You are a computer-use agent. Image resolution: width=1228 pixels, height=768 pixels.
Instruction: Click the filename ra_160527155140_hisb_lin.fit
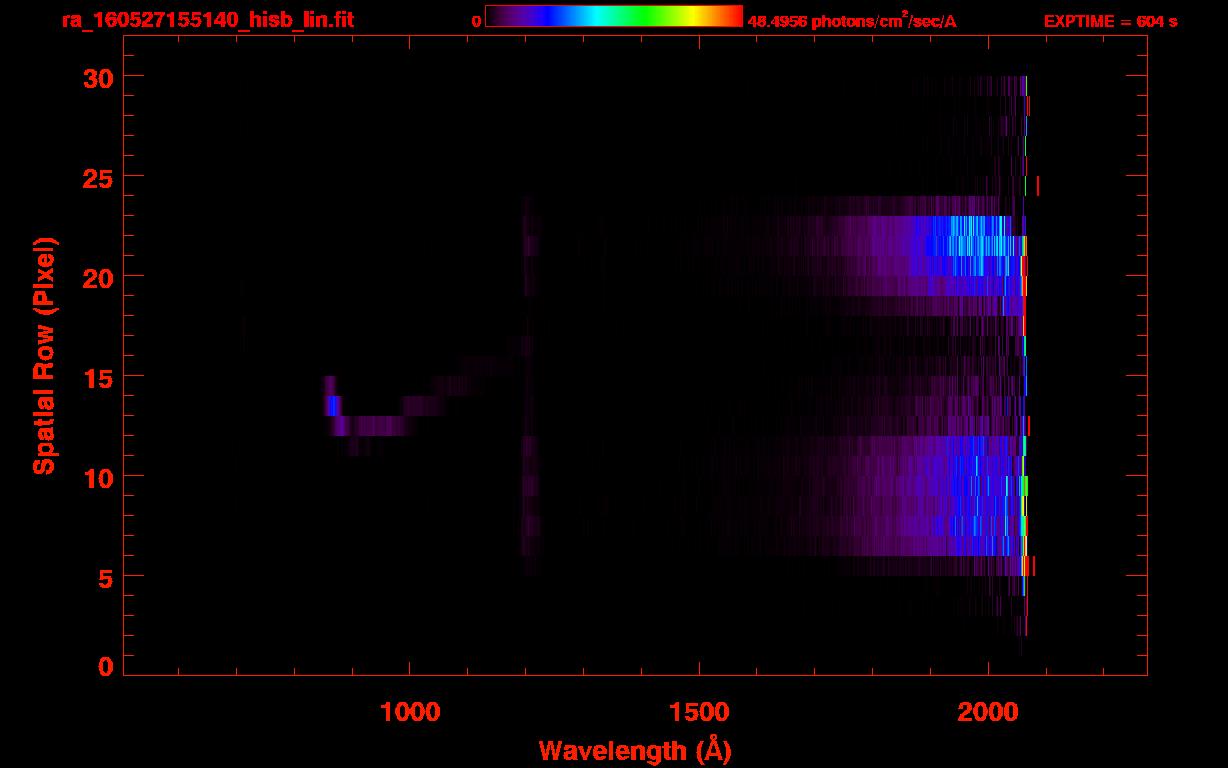click(210, 20)
